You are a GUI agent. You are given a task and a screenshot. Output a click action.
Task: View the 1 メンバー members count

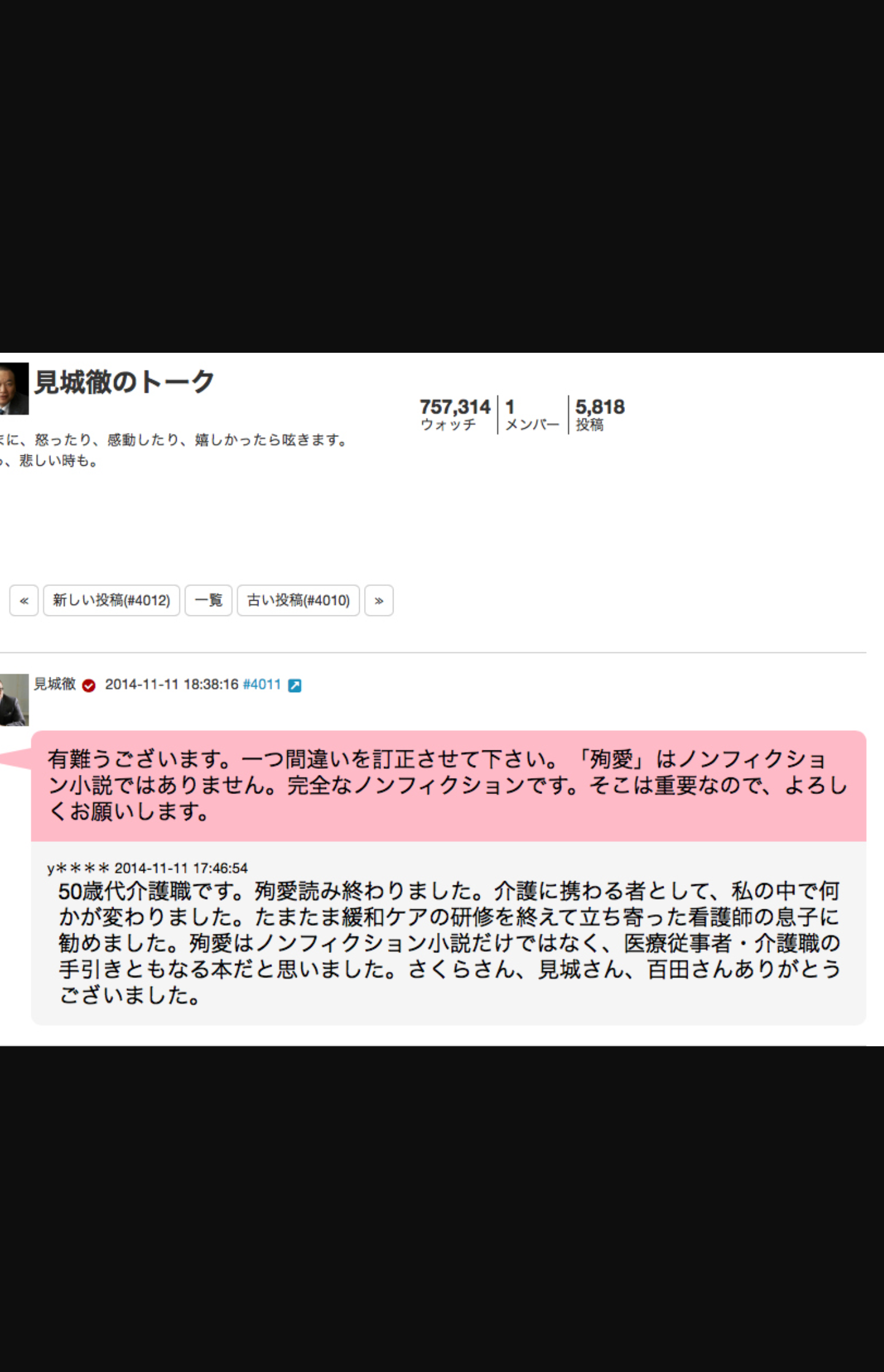pyautogui.click(x=532, y=415)
